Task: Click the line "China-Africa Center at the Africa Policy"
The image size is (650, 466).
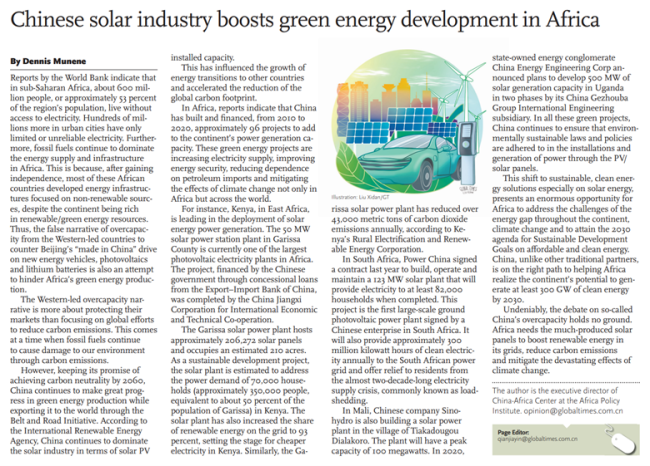Action: (556, 400)
